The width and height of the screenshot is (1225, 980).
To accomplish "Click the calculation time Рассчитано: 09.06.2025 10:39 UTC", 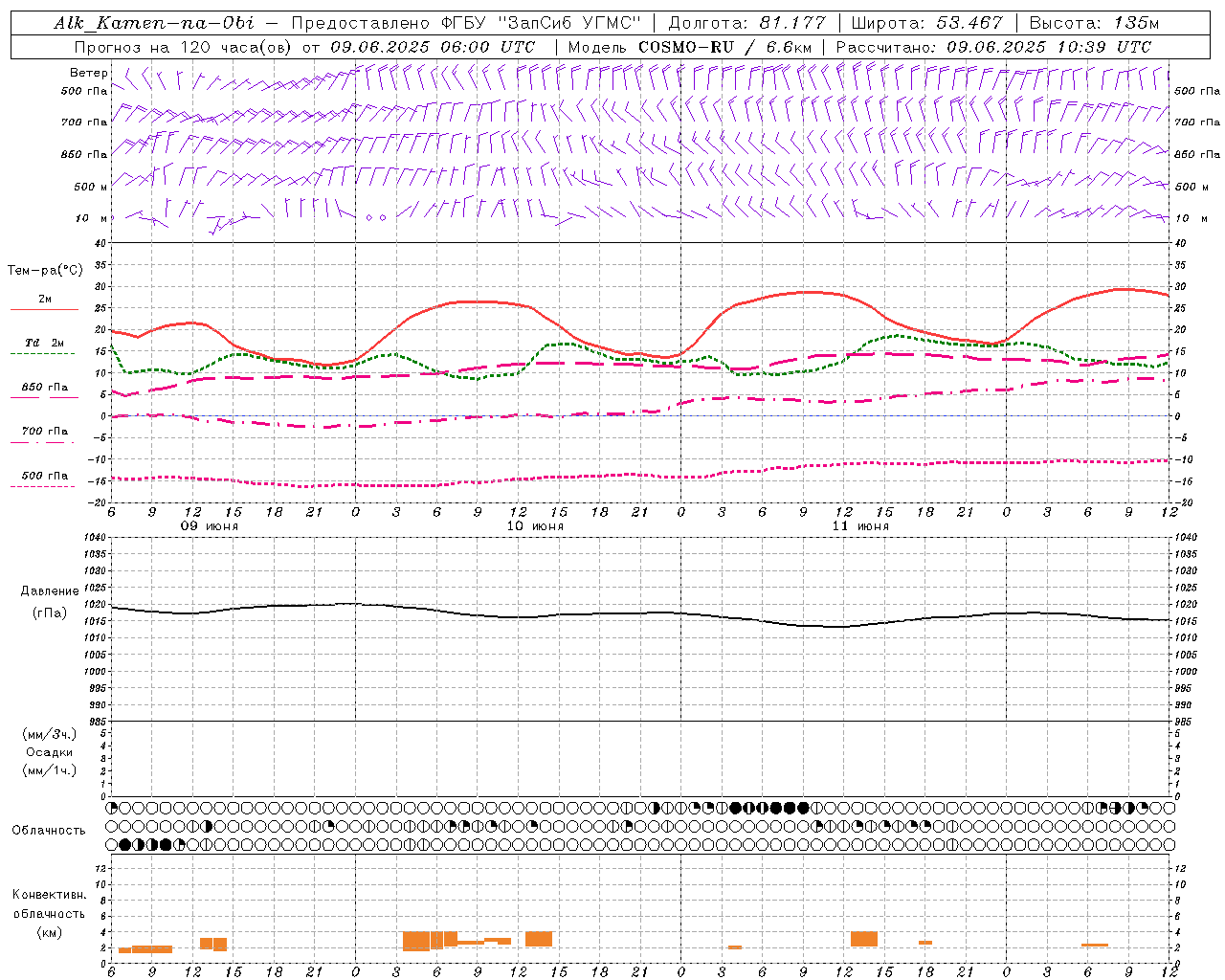I will (994, 47).
